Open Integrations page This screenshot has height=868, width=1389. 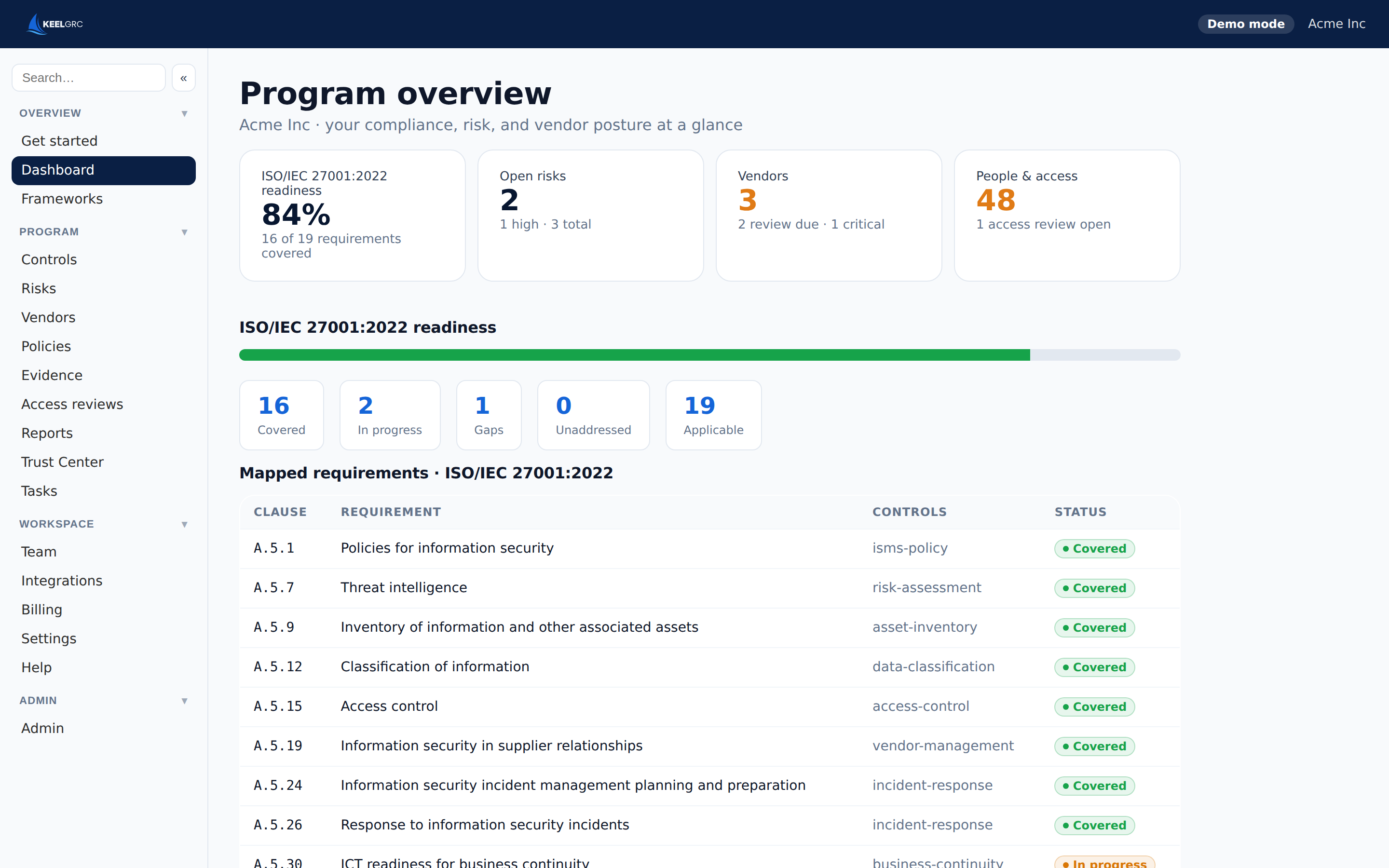point(103,581)
